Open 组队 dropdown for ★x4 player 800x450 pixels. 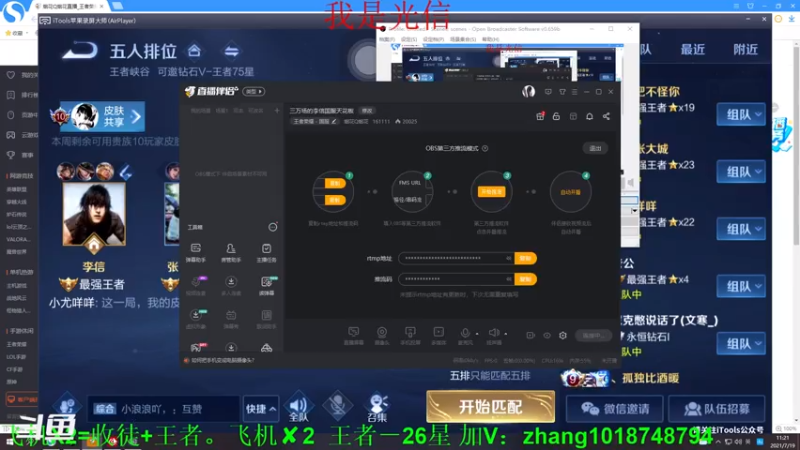click(x=741, y=287)
